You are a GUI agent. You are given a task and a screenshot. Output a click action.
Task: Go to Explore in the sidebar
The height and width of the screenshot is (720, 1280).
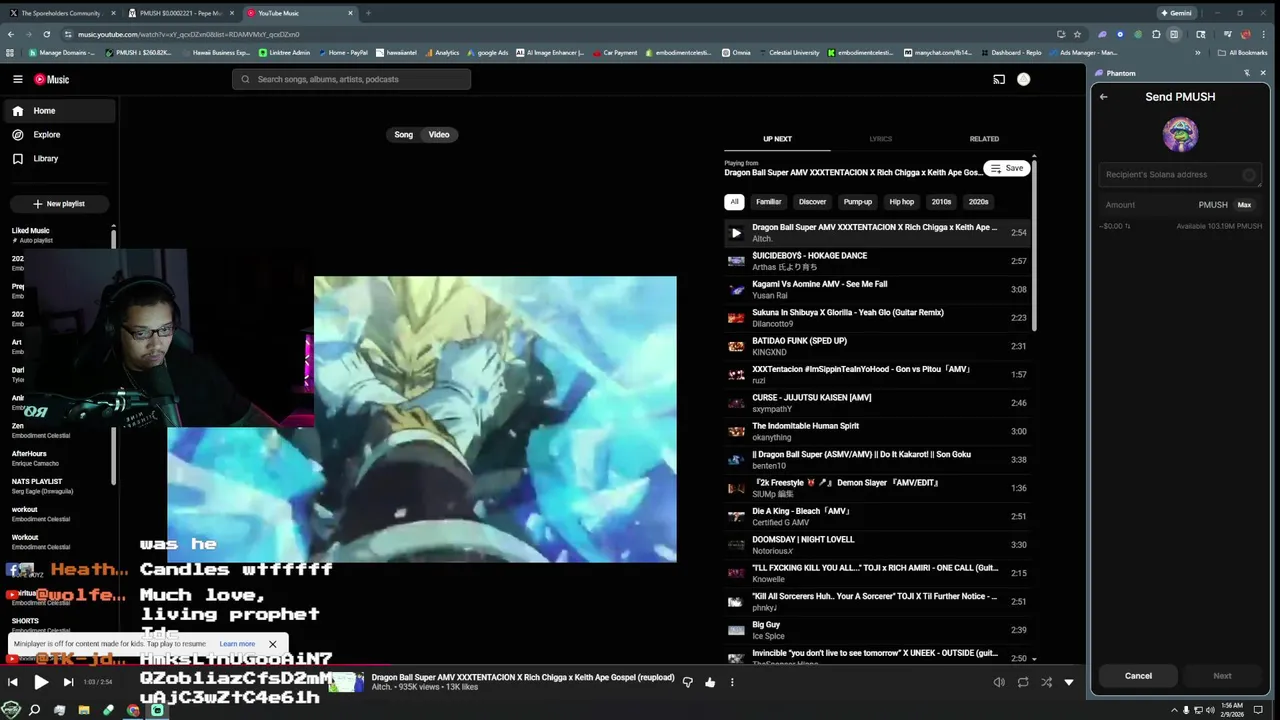tap(58, 135)
